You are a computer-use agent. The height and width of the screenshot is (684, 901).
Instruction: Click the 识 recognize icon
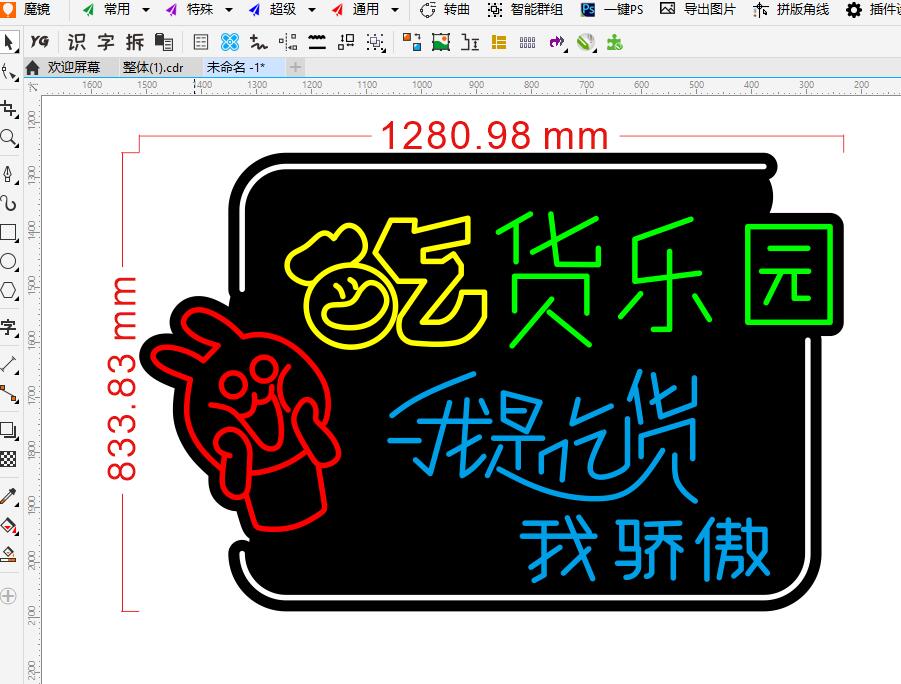tap(76, 42)
